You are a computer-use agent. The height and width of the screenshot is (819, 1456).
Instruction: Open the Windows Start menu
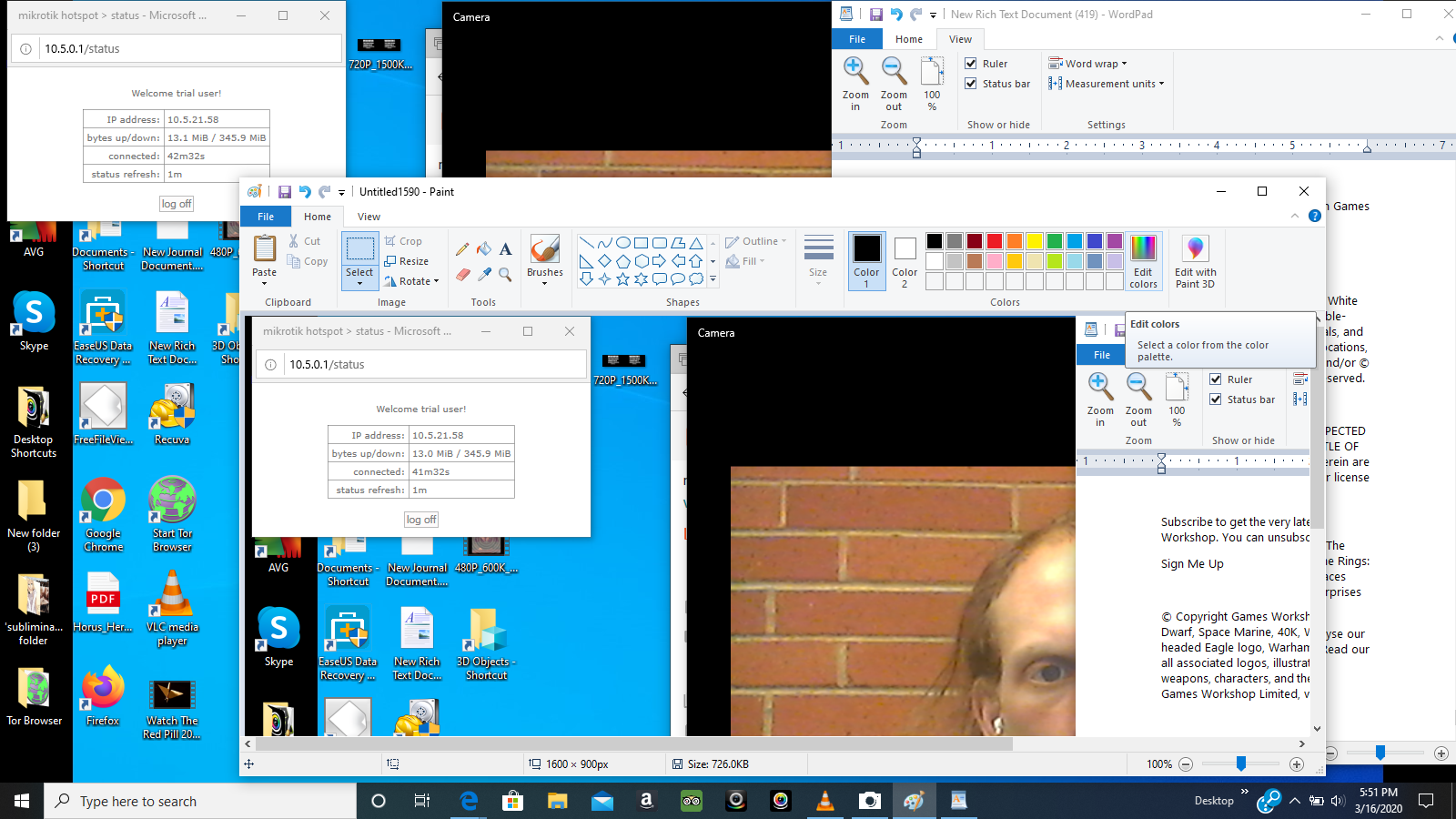(x=22, y=801)
